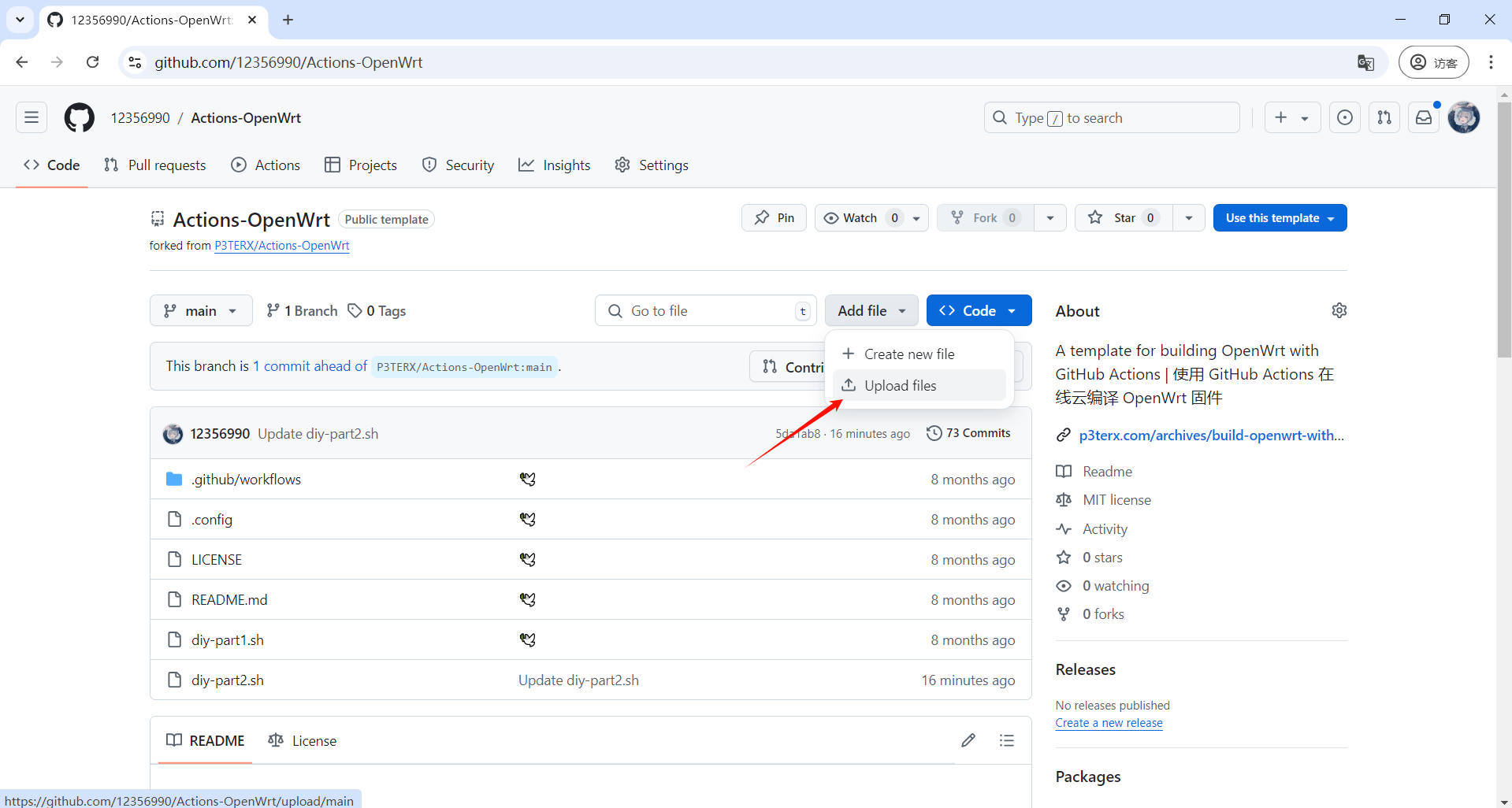
Task: Open the GitHub homepage via Octocat logo
Action: tap(79, 118)
